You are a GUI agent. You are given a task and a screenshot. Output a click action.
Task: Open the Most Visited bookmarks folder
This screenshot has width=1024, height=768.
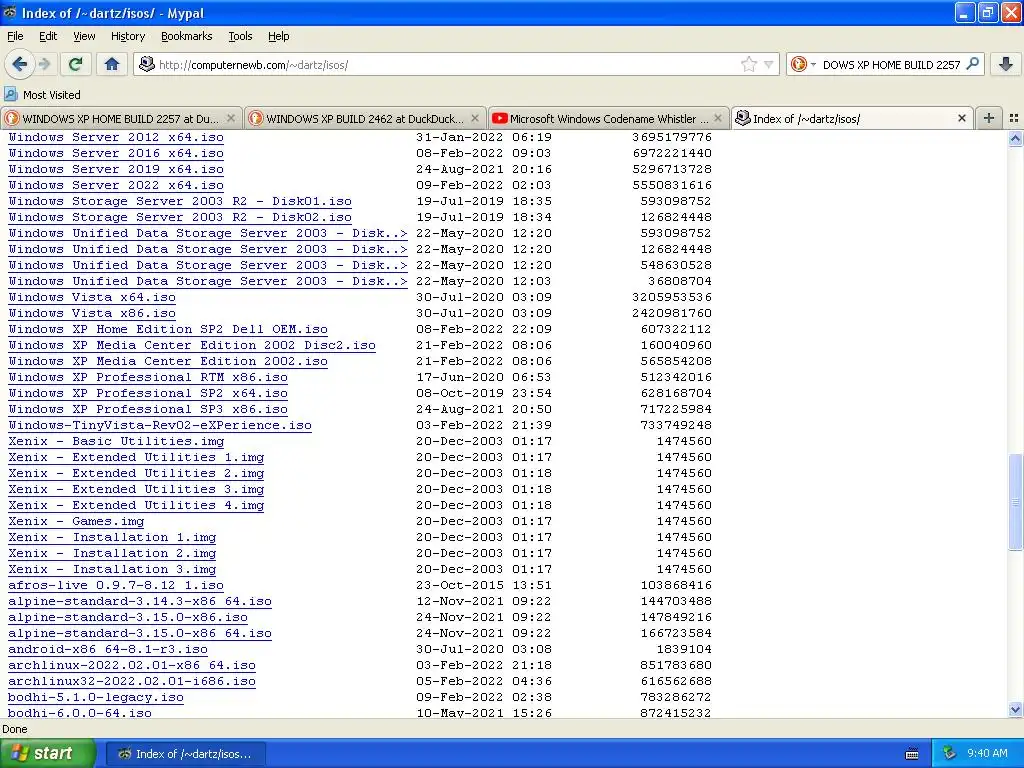click(42, 95)
